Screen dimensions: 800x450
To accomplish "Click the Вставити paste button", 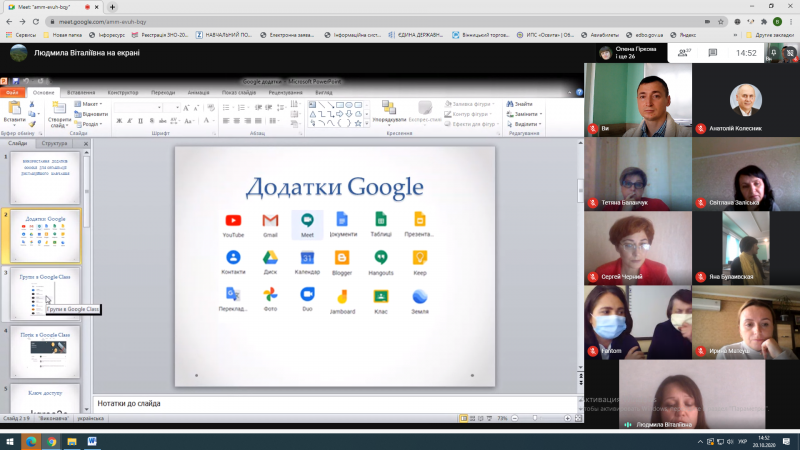I will pyautogui.click(x=14, y=113).
